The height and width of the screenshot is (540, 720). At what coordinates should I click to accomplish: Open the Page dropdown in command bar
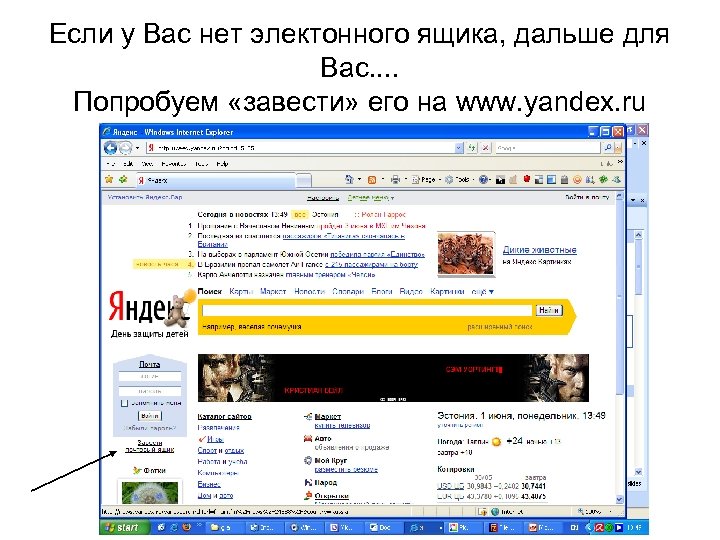[x=426, y=180]
